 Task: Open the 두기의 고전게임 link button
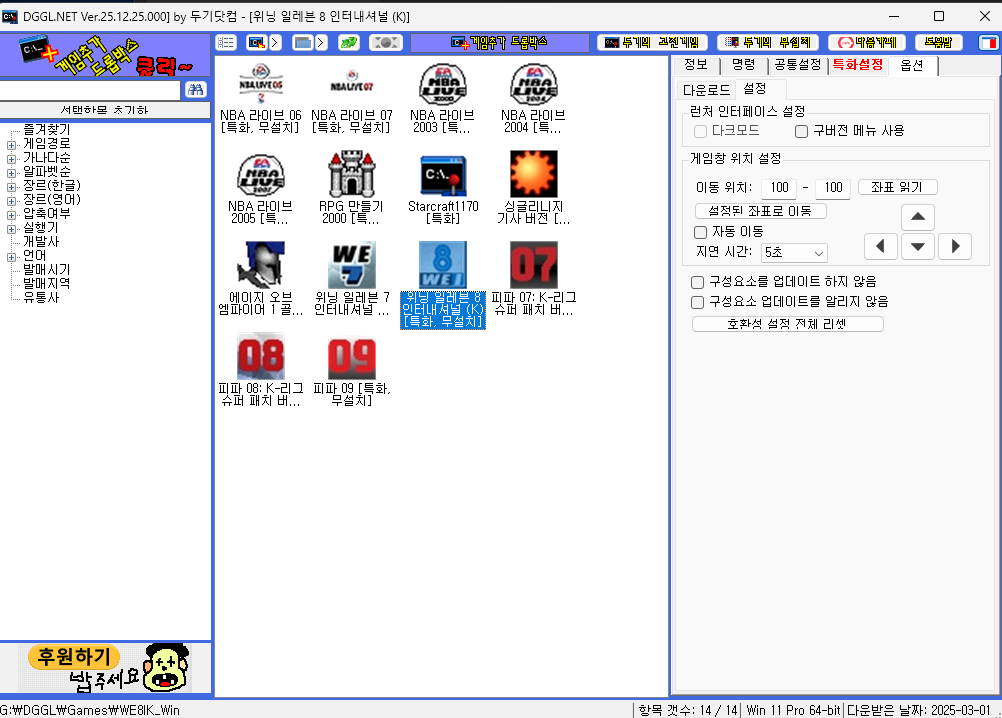(x=652, y=43)
